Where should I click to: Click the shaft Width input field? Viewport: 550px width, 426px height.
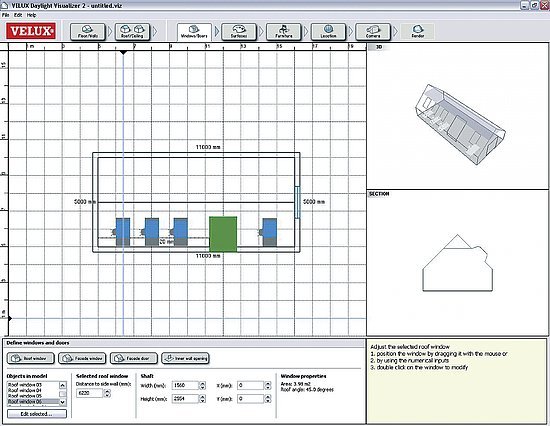tap(186, 385)
